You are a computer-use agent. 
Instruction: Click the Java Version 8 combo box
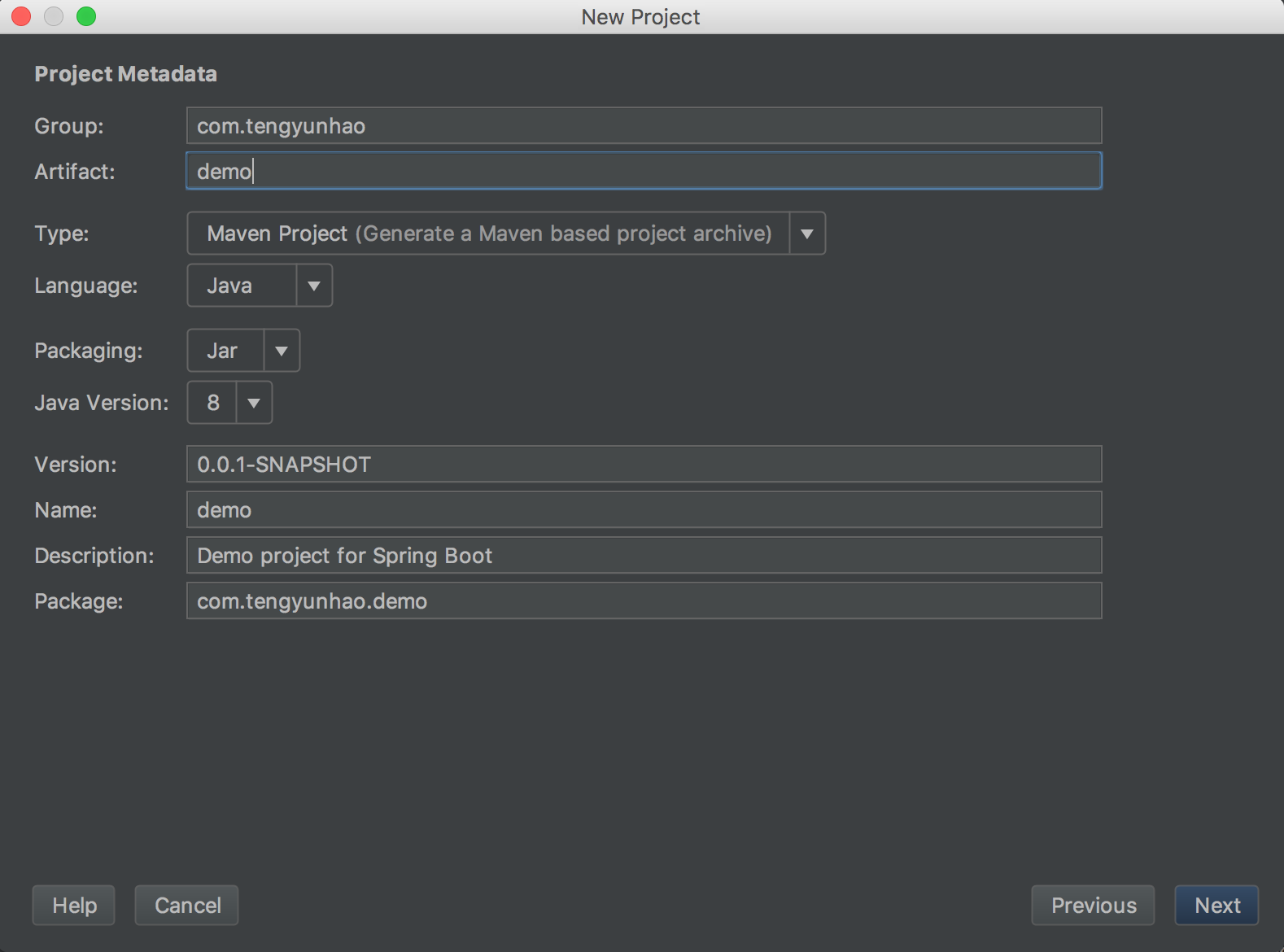[x=212, y=404]
